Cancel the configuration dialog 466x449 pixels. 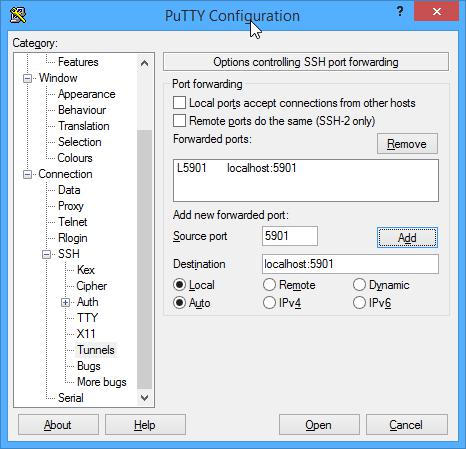pyautogui.click(x=406, y=425)
